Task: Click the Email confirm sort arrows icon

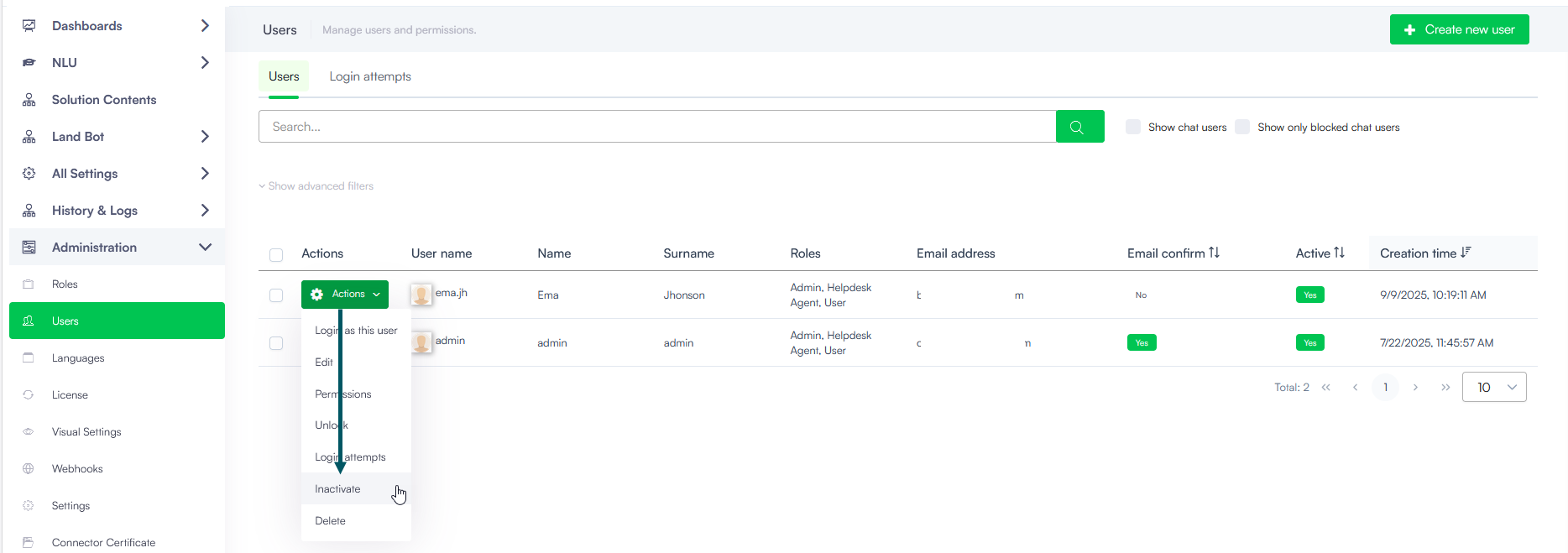Action: point(1214,253)
